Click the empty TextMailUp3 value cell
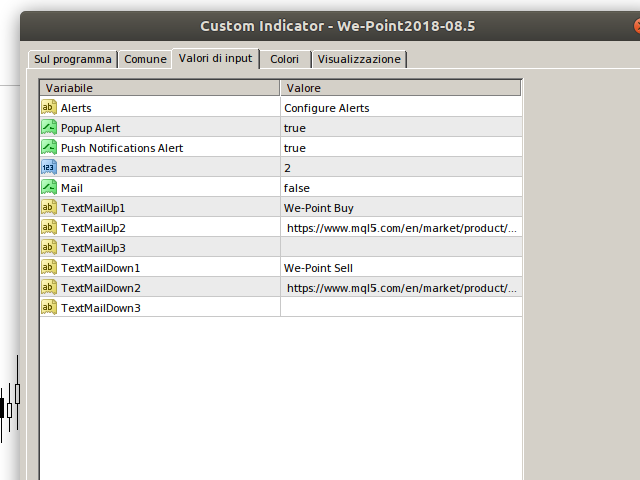Viewport: 640px width, 480px height. tap(401, 248)
